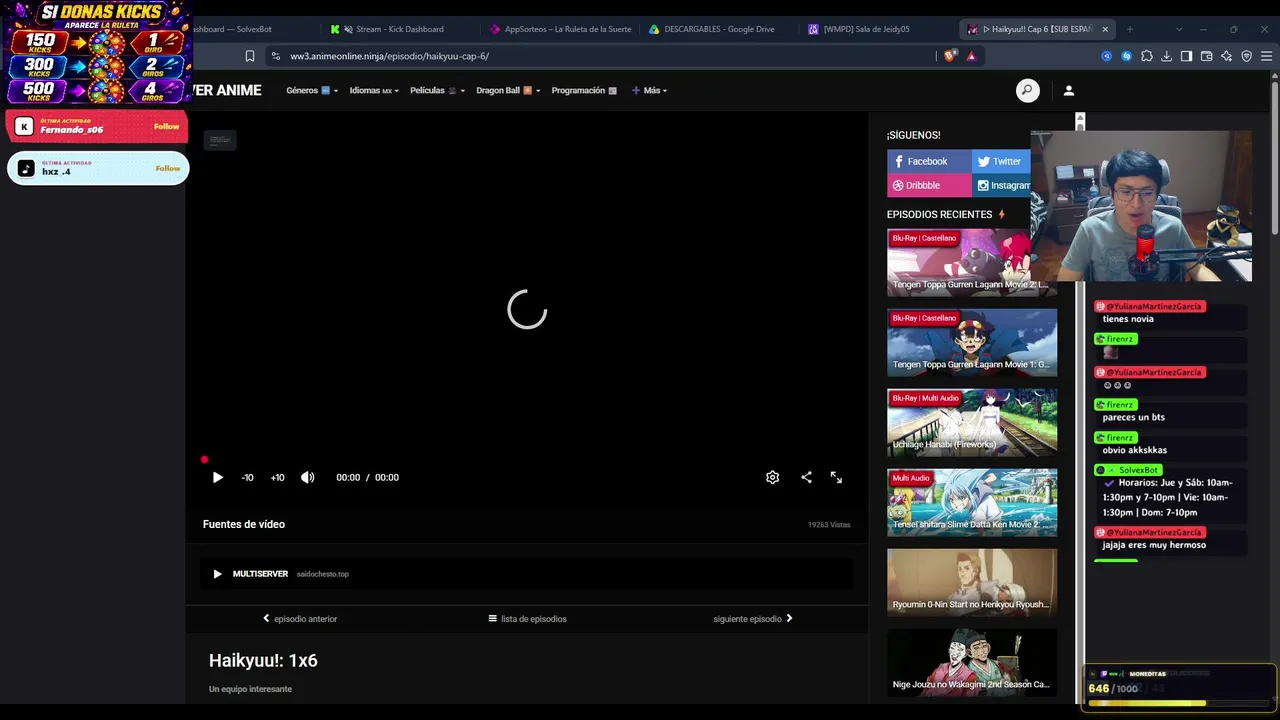Open the Instagram follow button
This screenshot has width=1280, height=720.
1001,185
